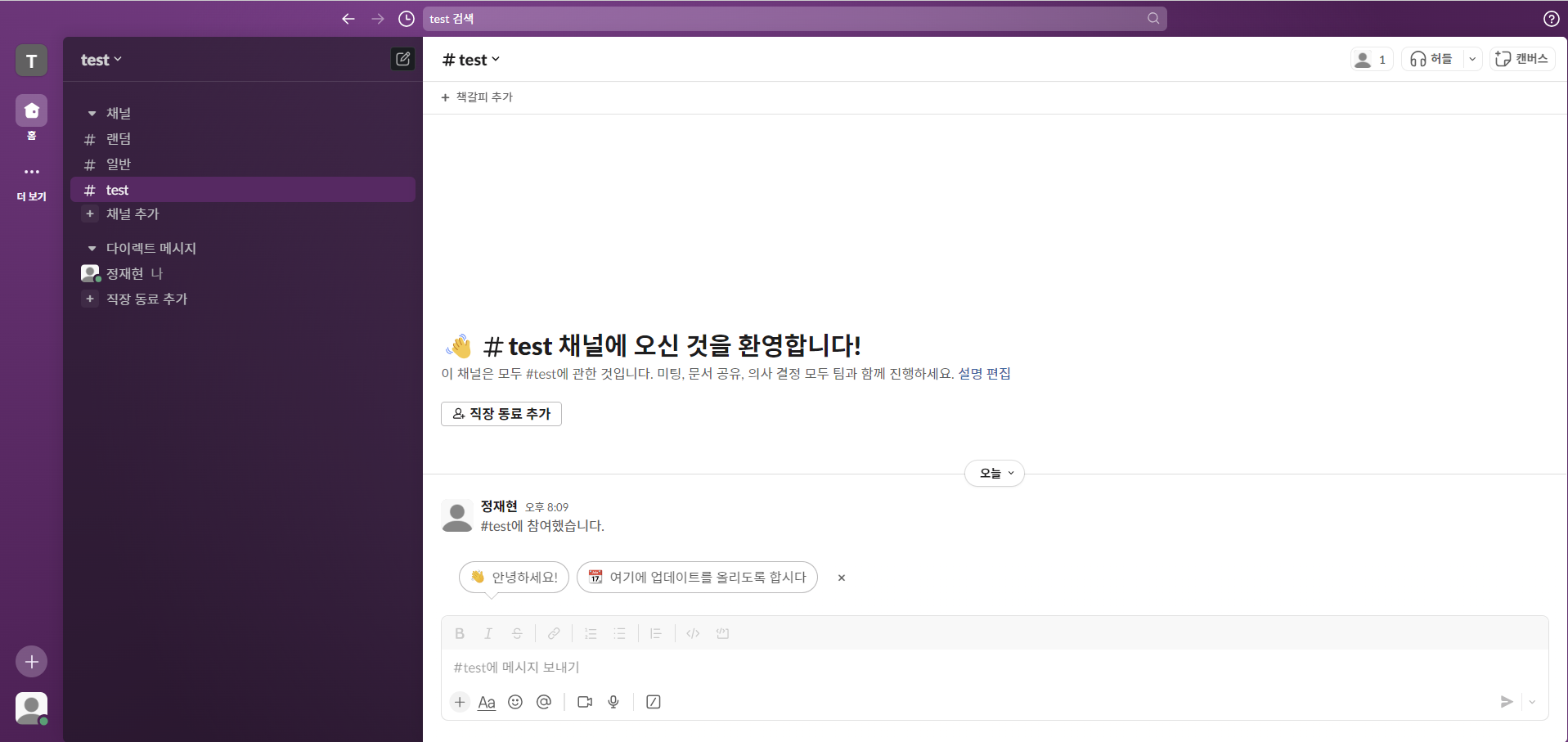Select the italic formatting icon
The height and width of the screenshot is (742, 1568).
coord(488,632)
